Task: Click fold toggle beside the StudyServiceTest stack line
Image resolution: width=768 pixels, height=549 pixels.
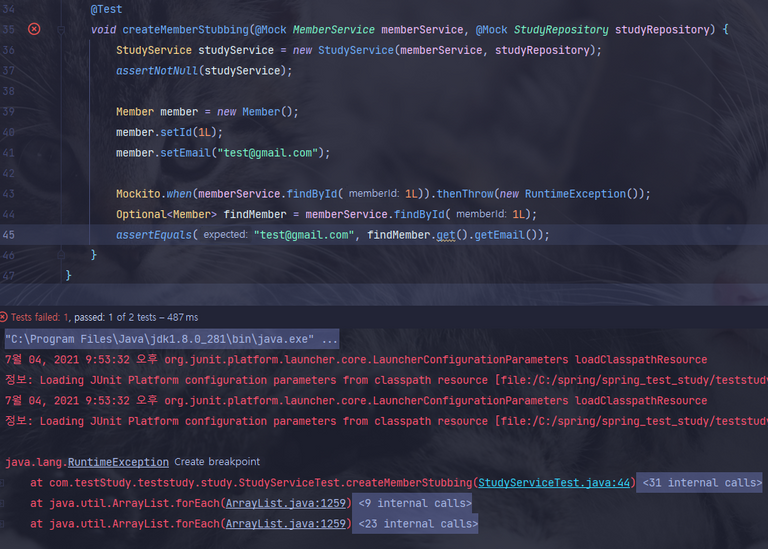Action: pyautogui.click(x=2, y=483)
